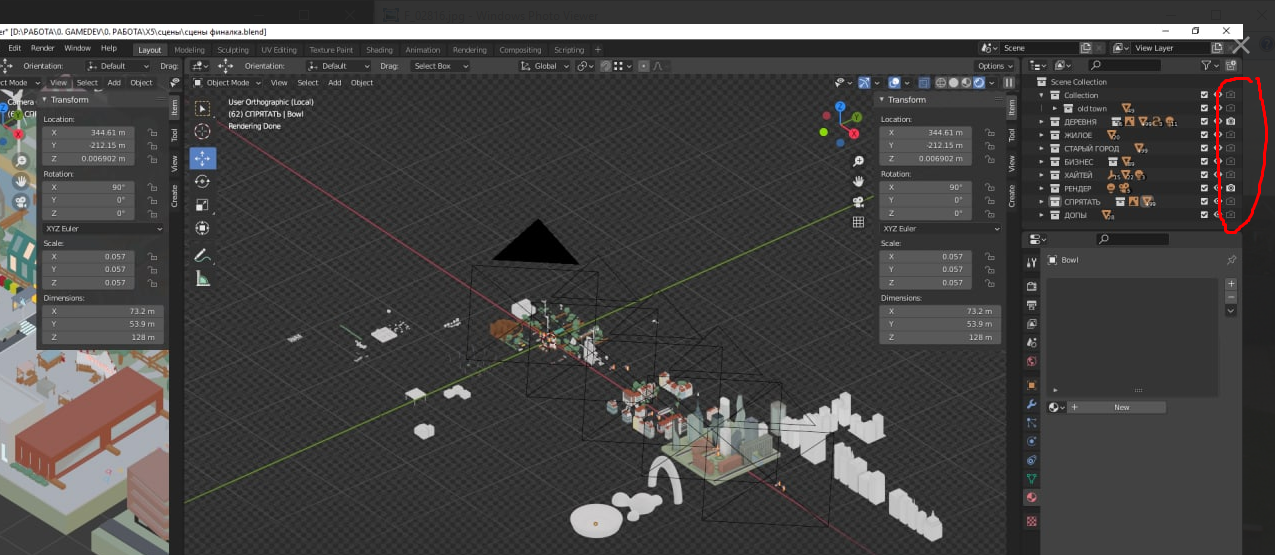This screenshot has height=555, width=1275.
Task: Click the zoom magnifier navigation icon in main viewport
Action: click(858, 161)
